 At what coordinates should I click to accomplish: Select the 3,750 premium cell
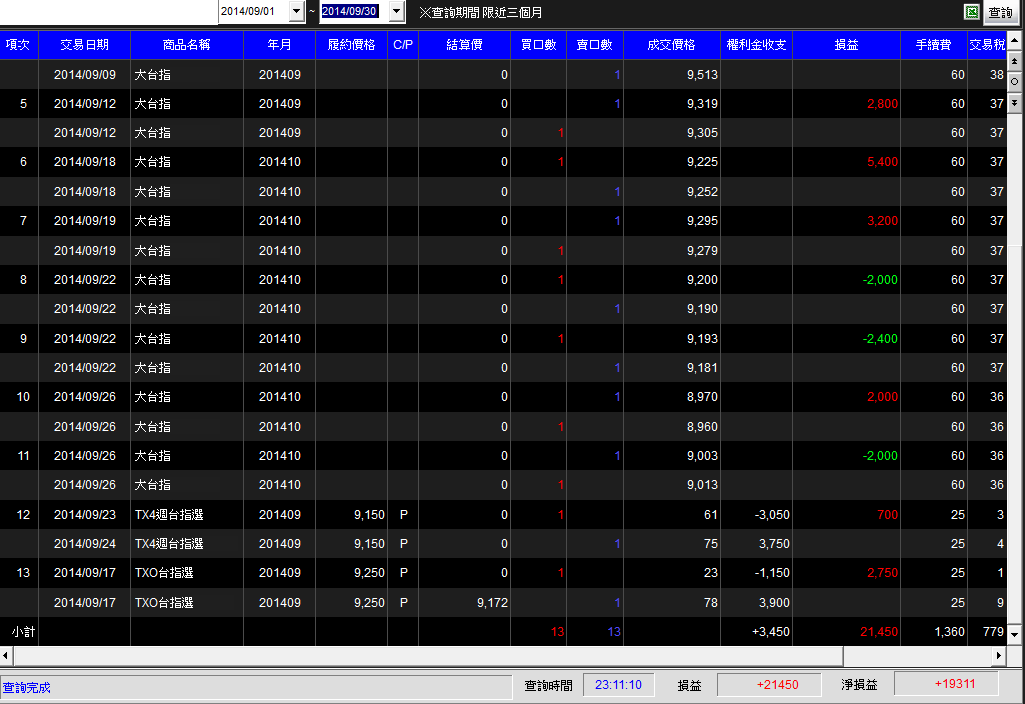point(756,543)
